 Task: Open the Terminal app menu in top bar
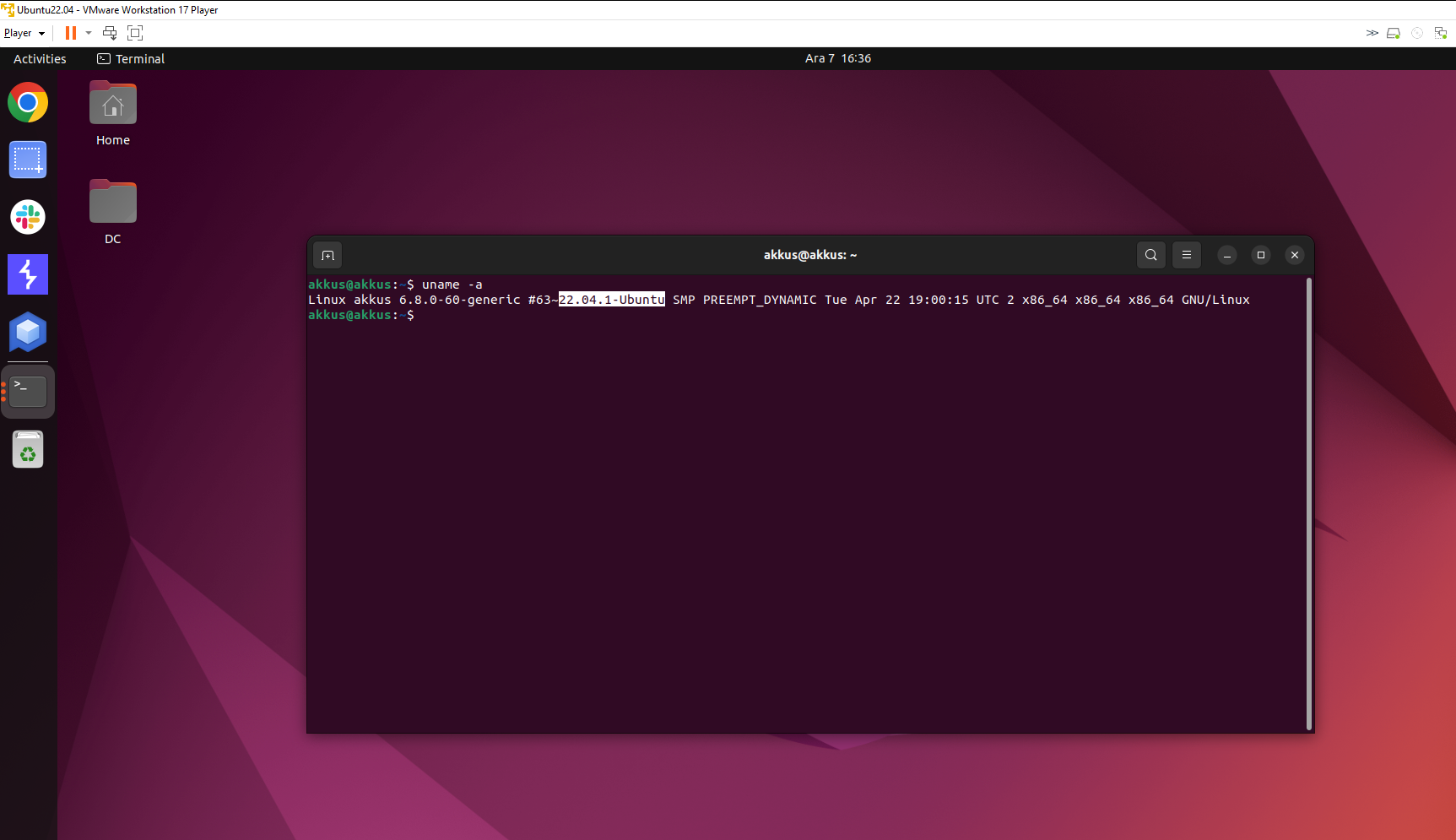[x=131, y=59]
